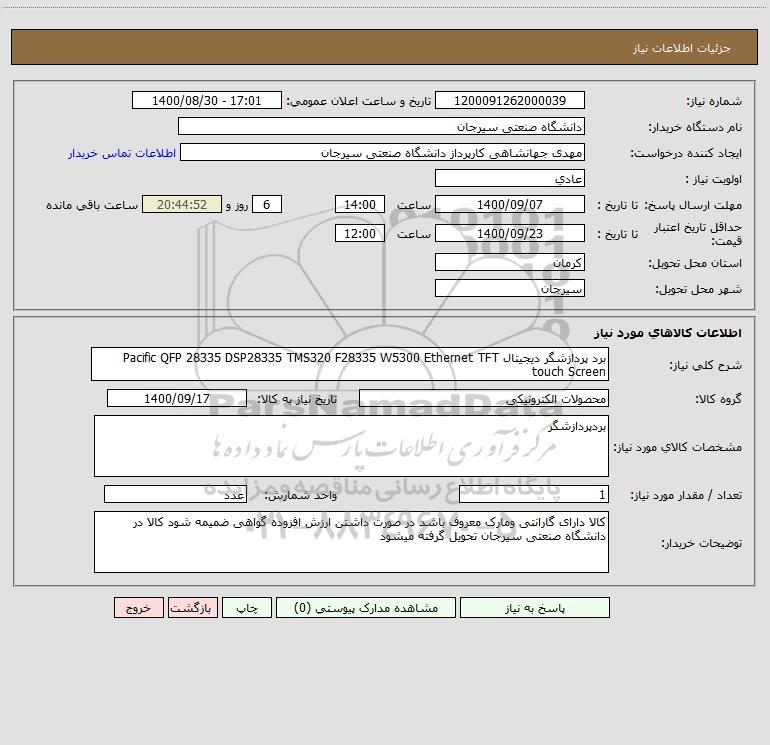This screenshot has width=770, height=745.
Task: Click the unit field عدد
Action: [x=175, y=494]
